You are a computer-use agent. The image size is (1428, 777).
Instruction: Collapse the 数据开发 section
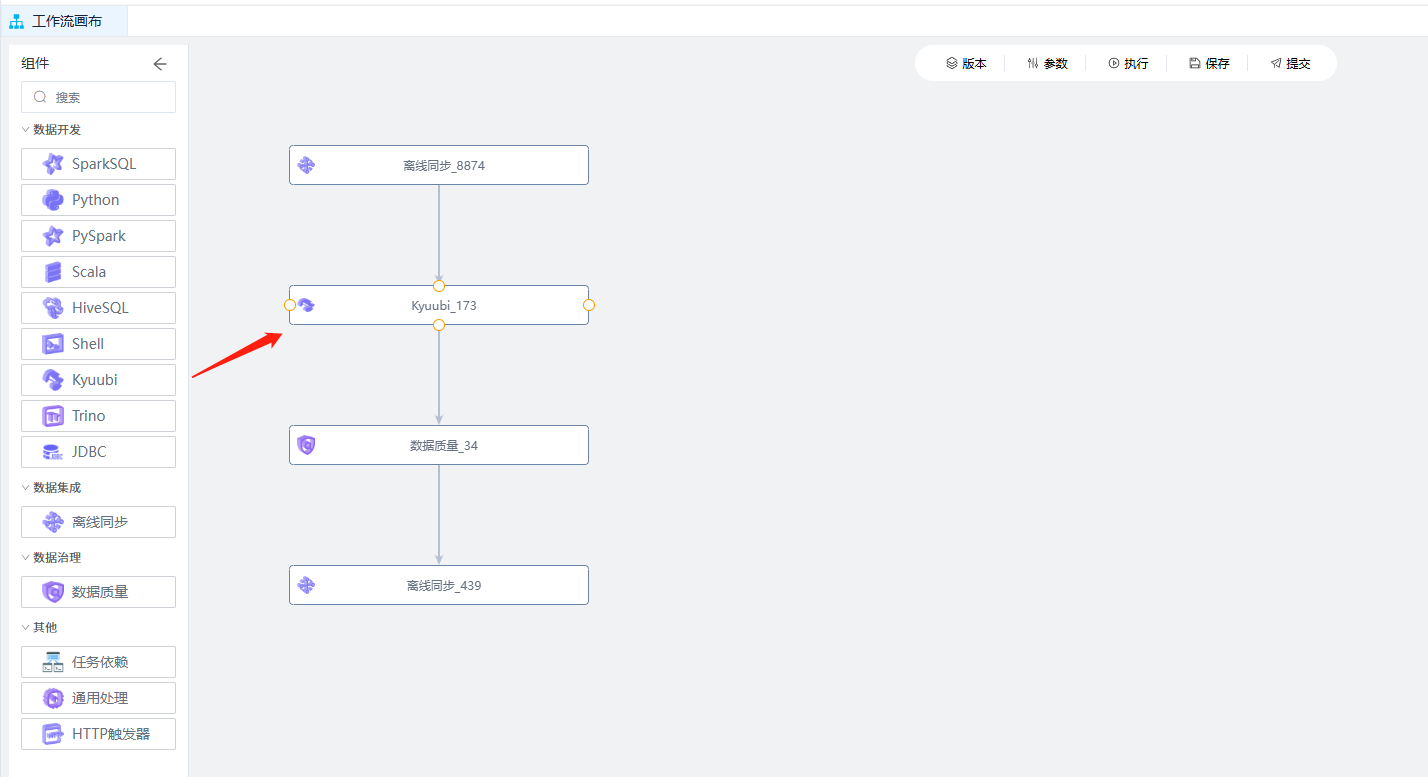pyautogui.click(x=26, y=129)
